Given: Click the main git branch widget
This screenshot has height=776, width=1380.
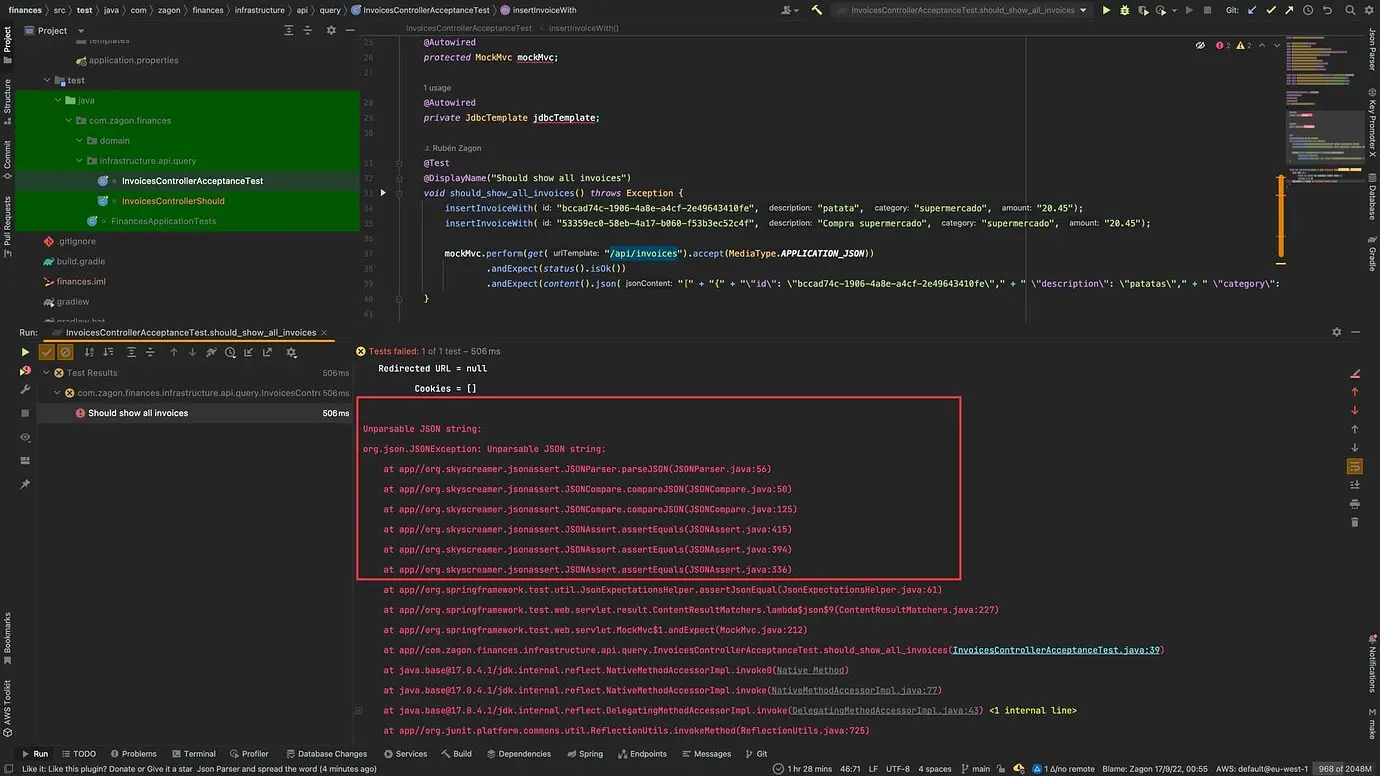Looking at the screenshot, I should tap(975, 769).
